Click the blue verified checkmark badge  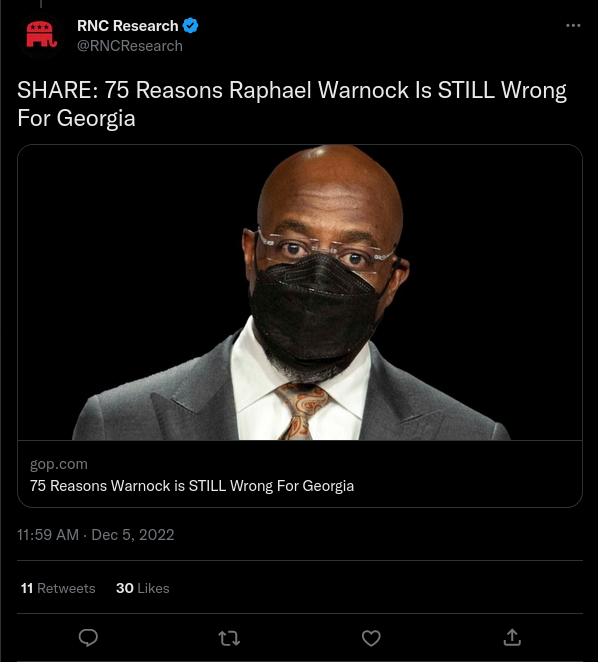coord(190,26)
